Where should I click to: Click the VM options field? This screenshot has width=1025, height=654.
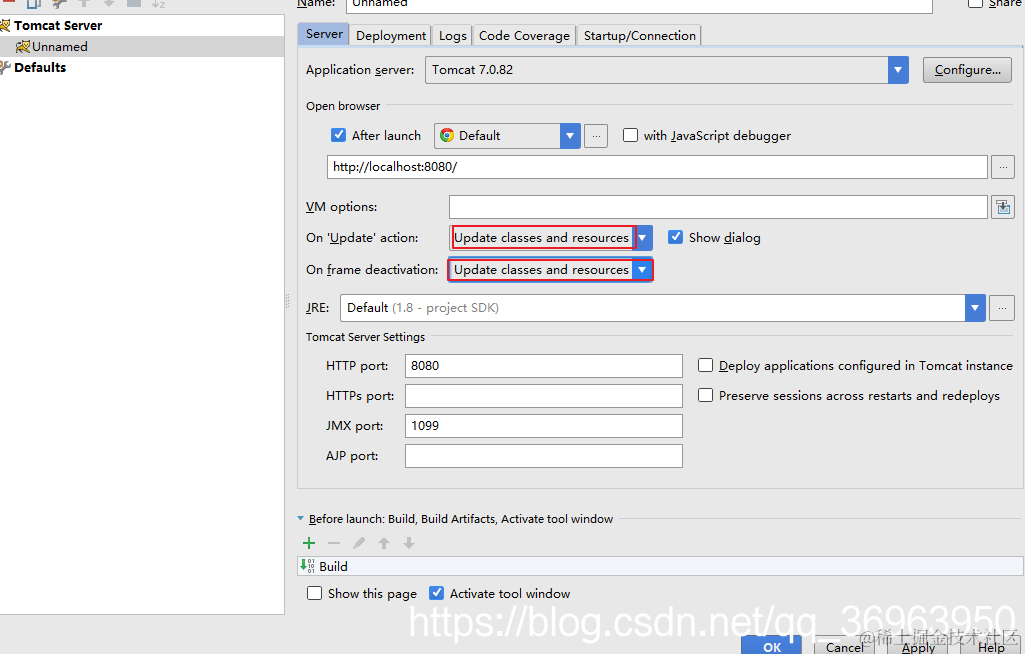[718, 207]
